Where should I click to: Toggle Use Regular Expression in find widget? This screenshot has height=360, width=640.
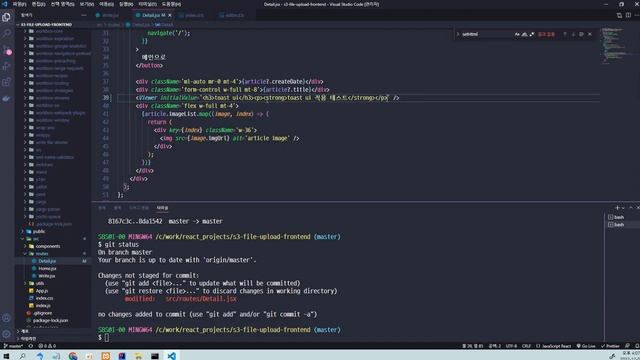(x=531, y=34)
